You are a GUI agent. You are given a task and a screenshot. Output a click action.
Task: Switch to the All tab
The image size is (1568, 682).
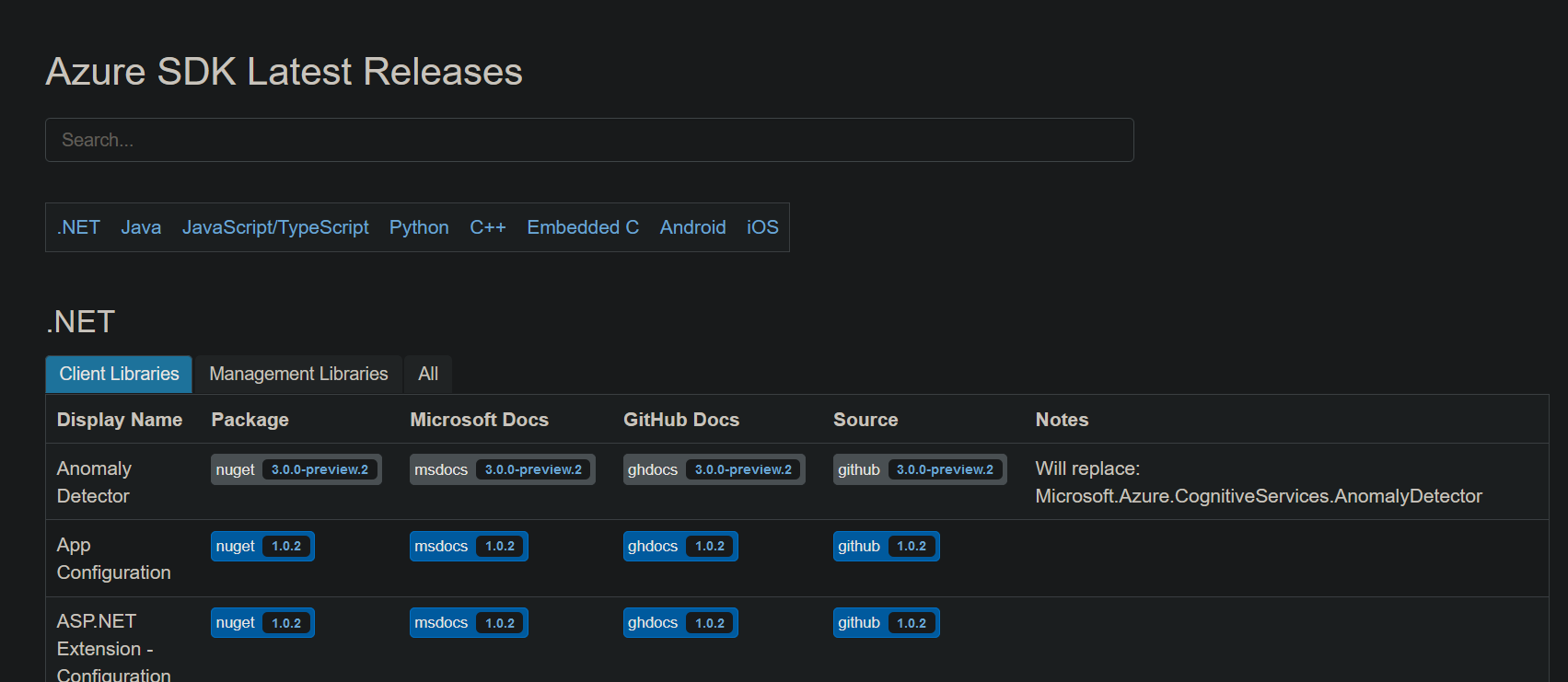click(428, 375)
